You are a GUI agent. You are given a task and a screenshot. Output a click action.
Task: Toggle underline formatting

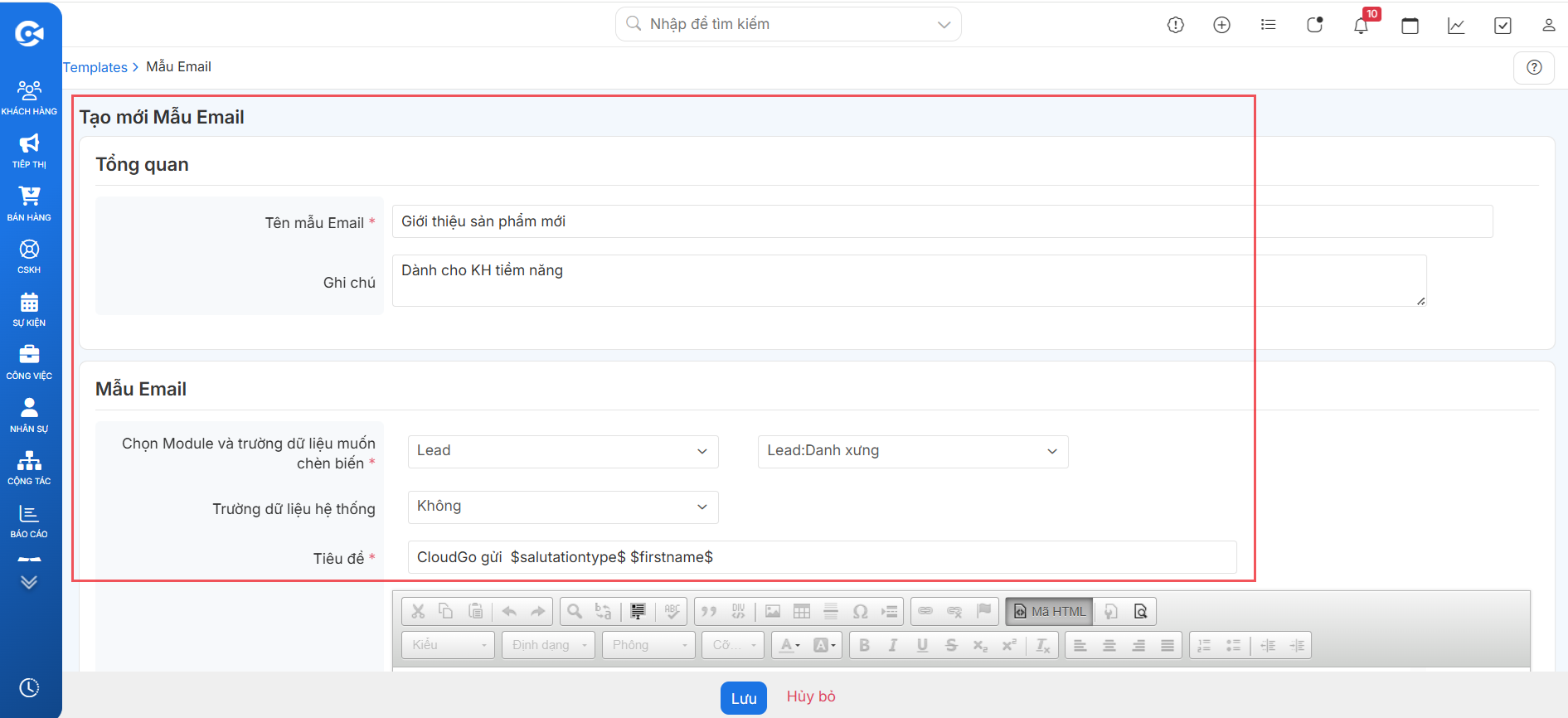[922, 645]
